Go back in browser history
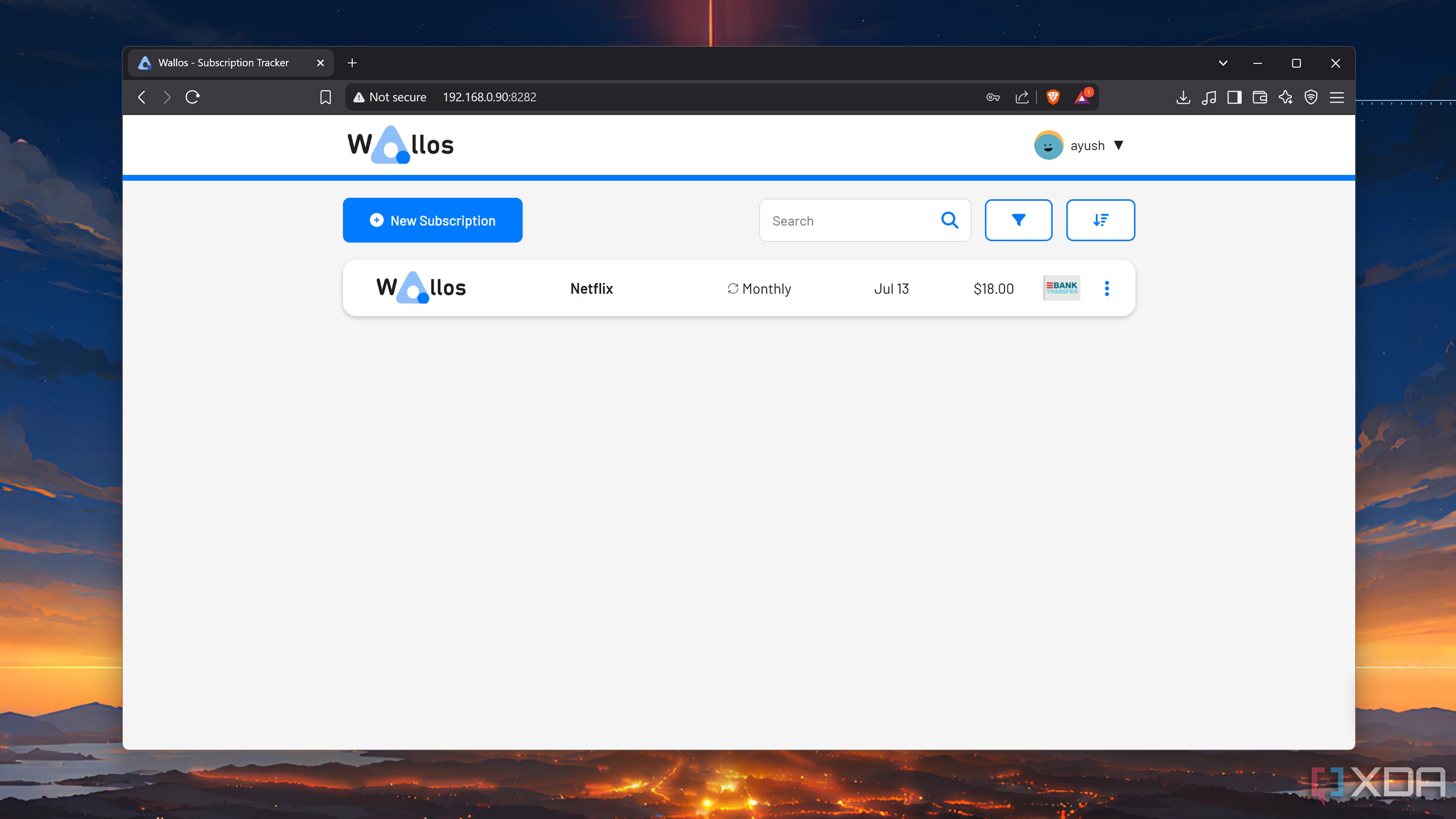The height and width of the screenshot is (819, 1456). (142, 97)
